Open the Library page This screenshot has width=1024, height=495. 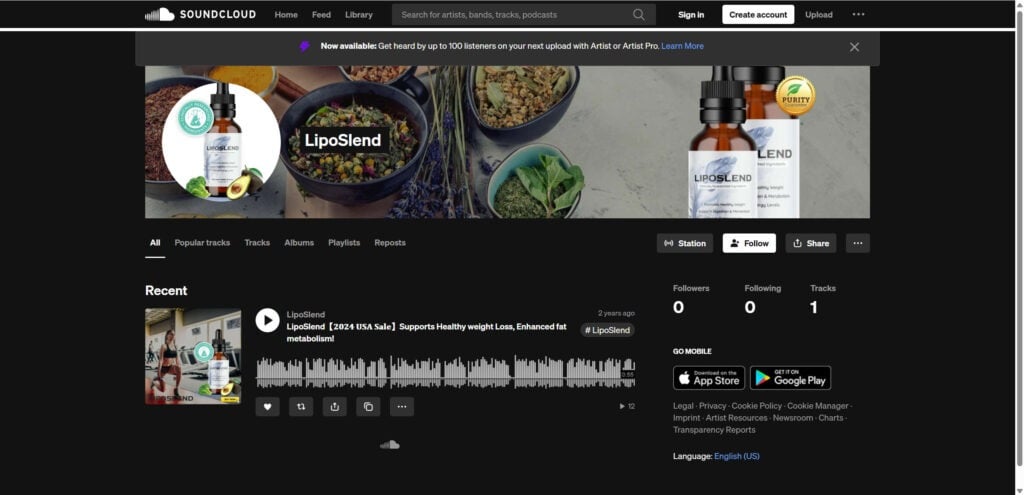click(x=359, y=14)
